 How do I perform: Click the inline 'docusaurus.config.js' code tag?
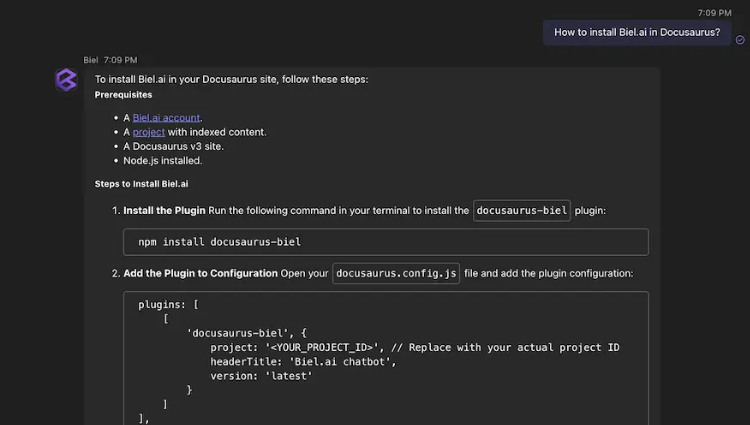396,273
